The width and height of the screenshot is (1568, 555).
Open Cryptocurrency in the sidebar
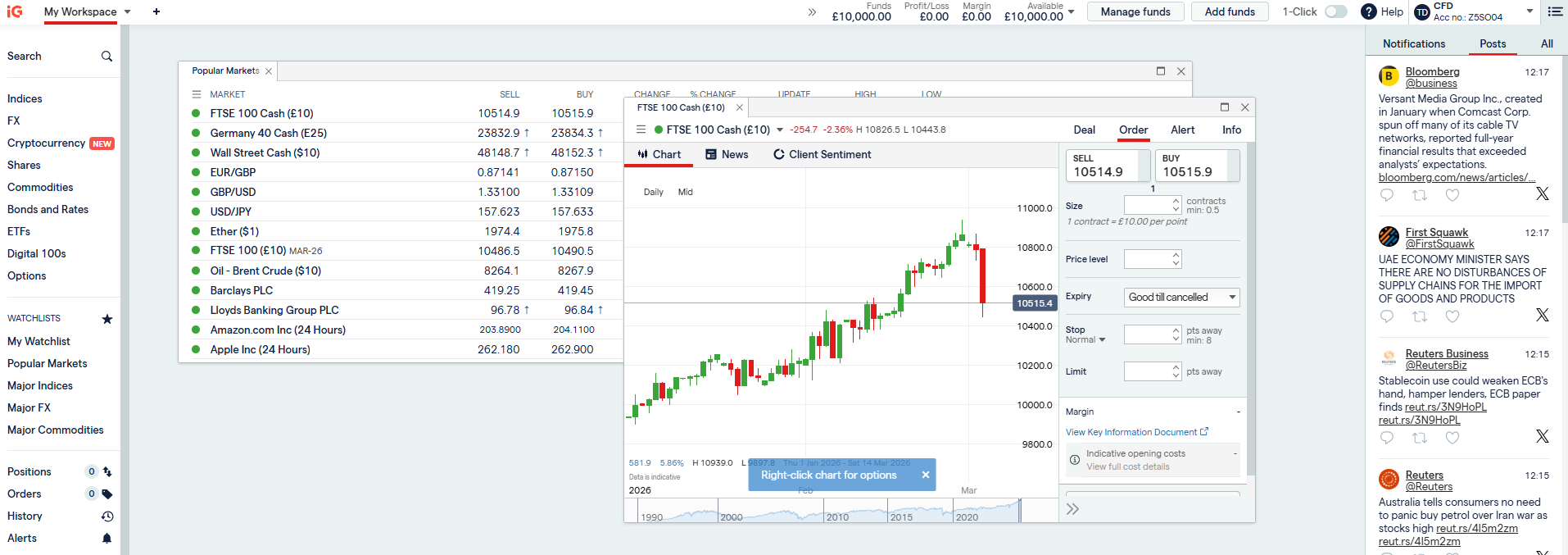point(46,143)
